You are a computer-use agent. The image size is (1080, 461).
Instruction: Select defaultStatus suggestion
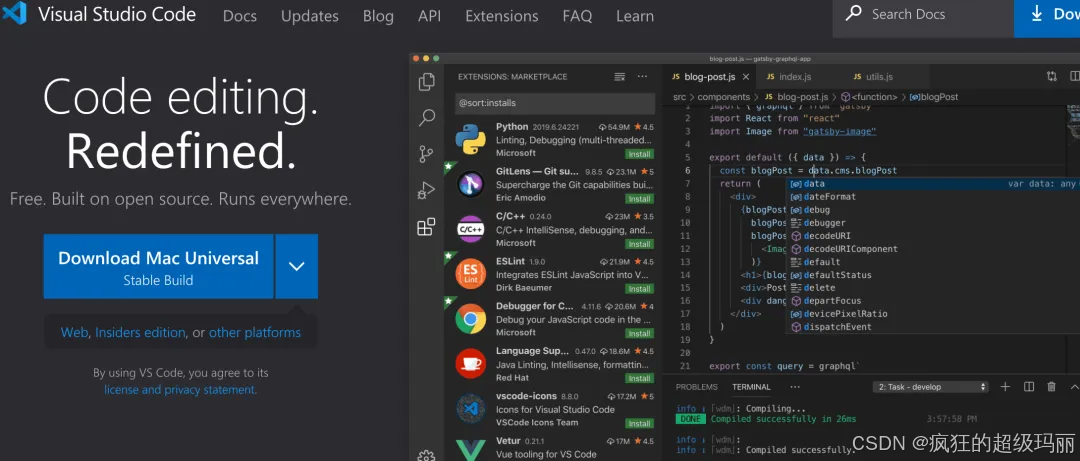[838, 275]
